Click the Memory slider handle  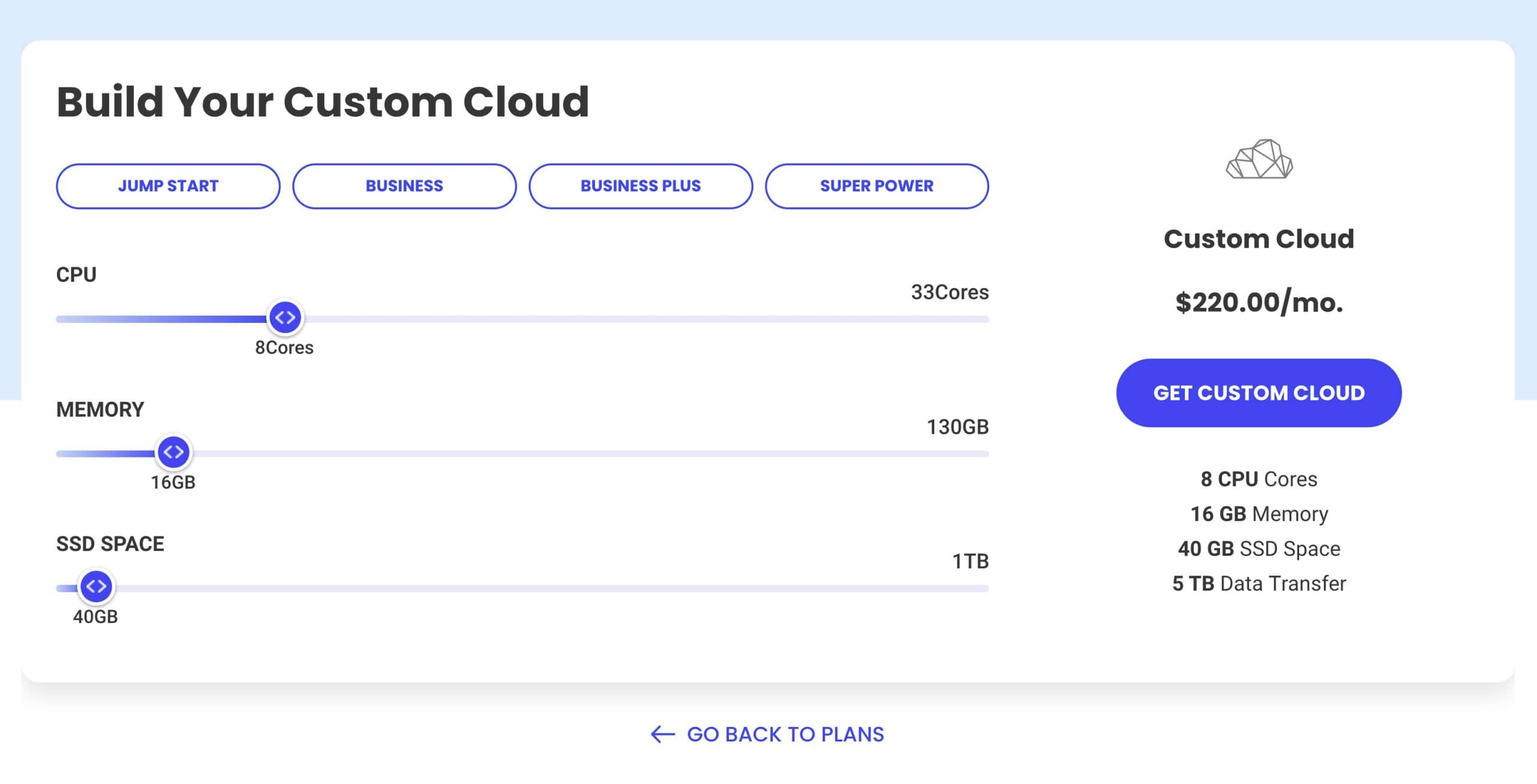pyautogui.click(x=174, y=452)
